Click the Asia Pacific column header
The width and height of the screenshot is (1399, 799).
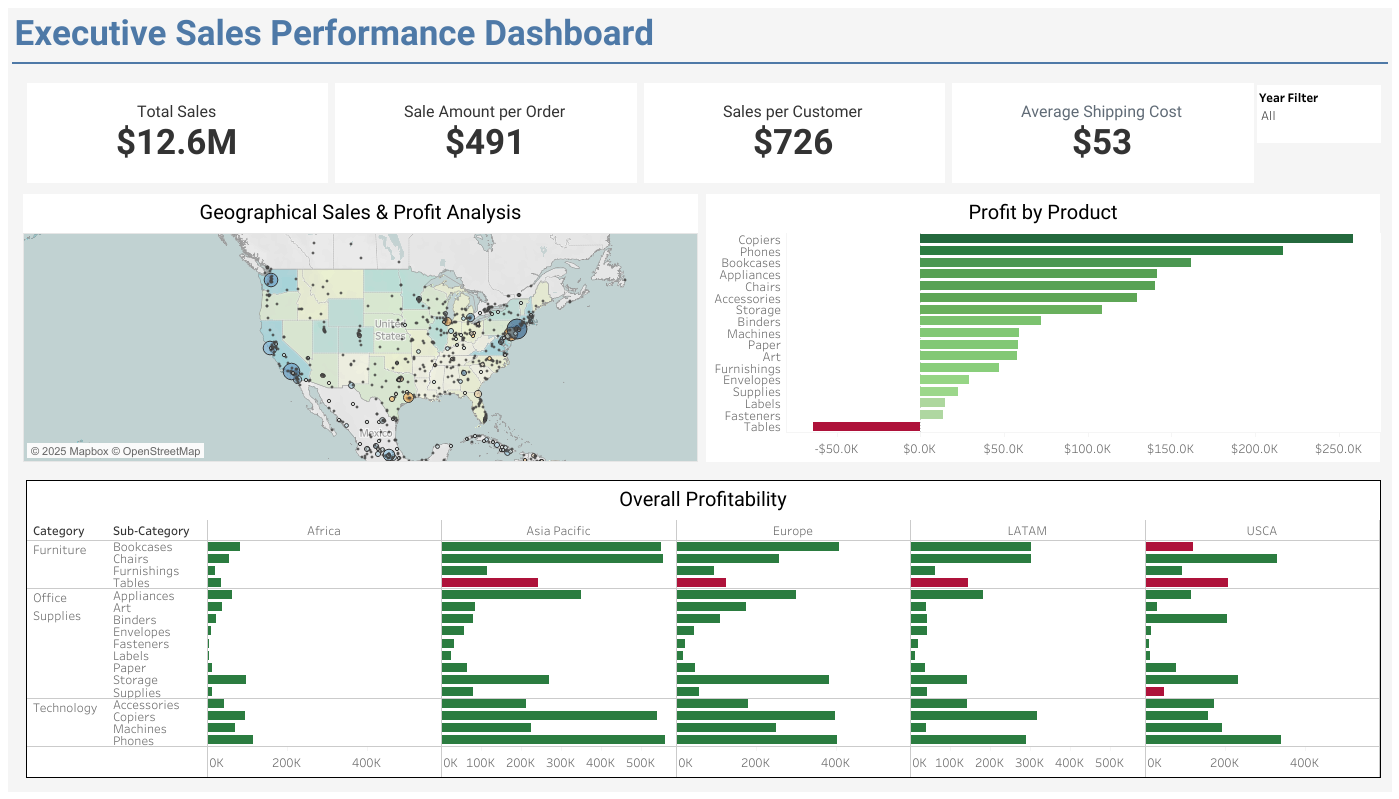coord(558,531)
